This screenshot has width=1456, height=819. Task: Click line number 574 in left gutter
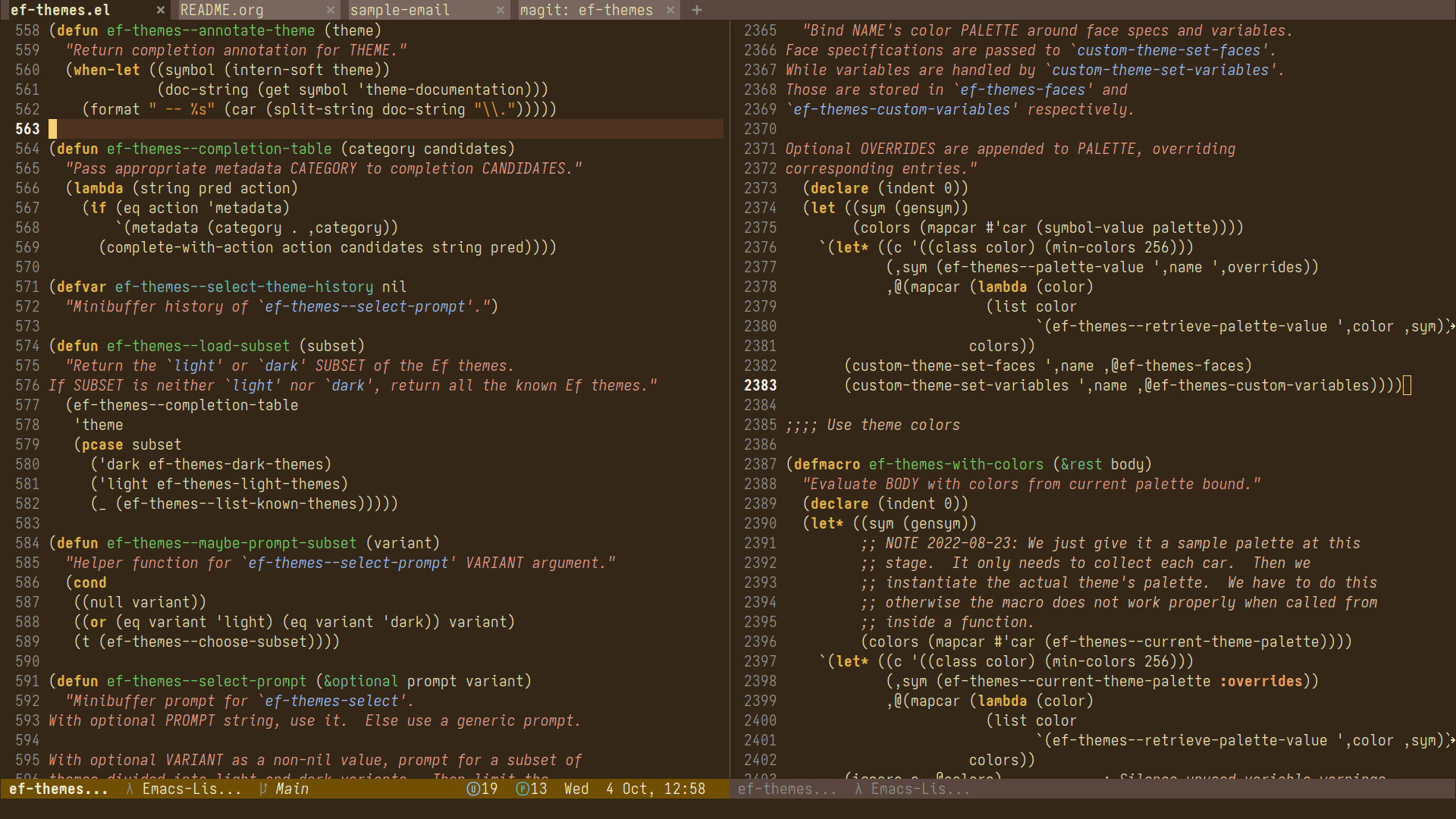(27, 346)
